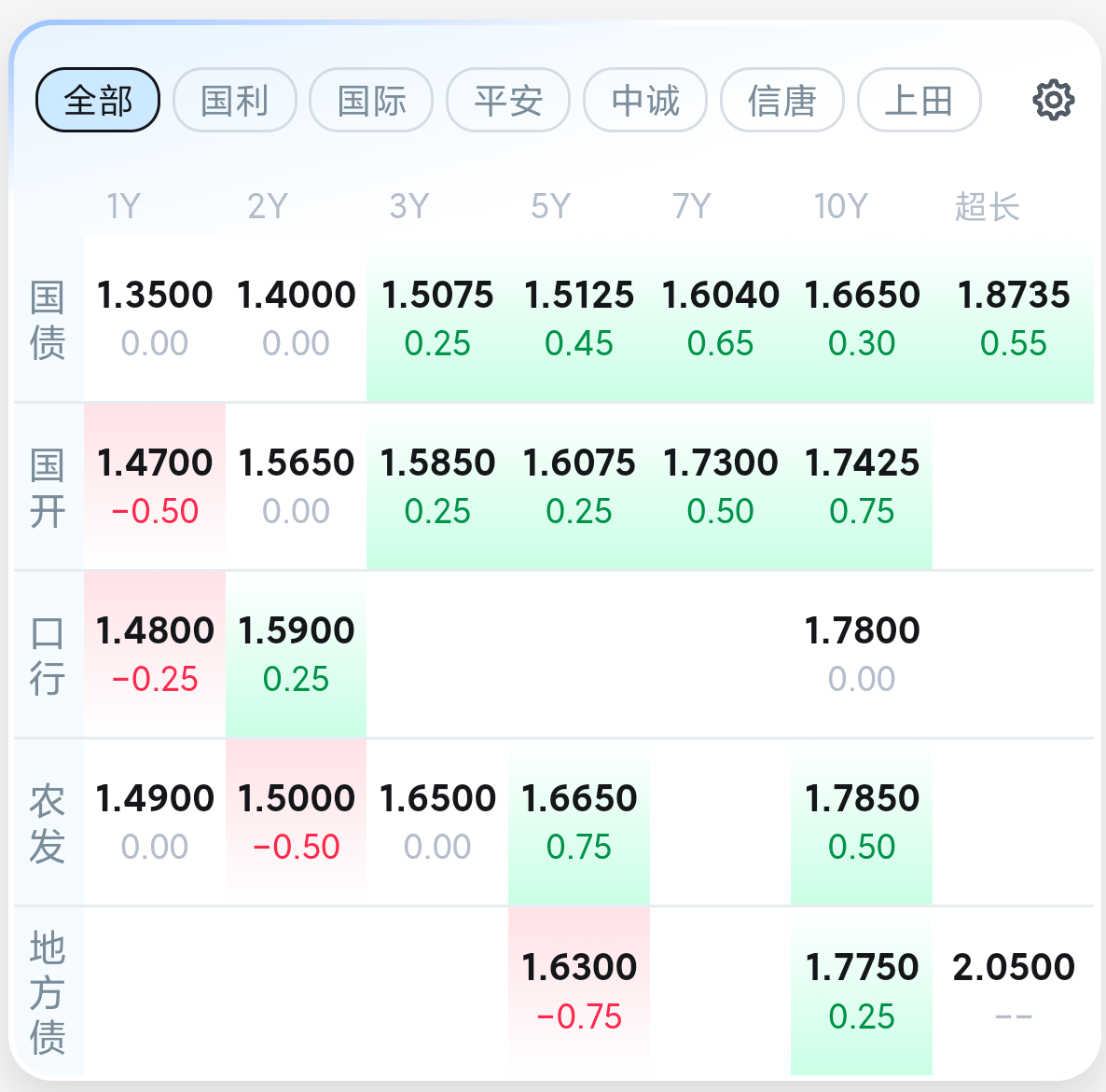Click 地方债 5Y cell 1.6300
Image resolution: width=1106 pixels, height=1092 pixels.
[x=579, y=991]
